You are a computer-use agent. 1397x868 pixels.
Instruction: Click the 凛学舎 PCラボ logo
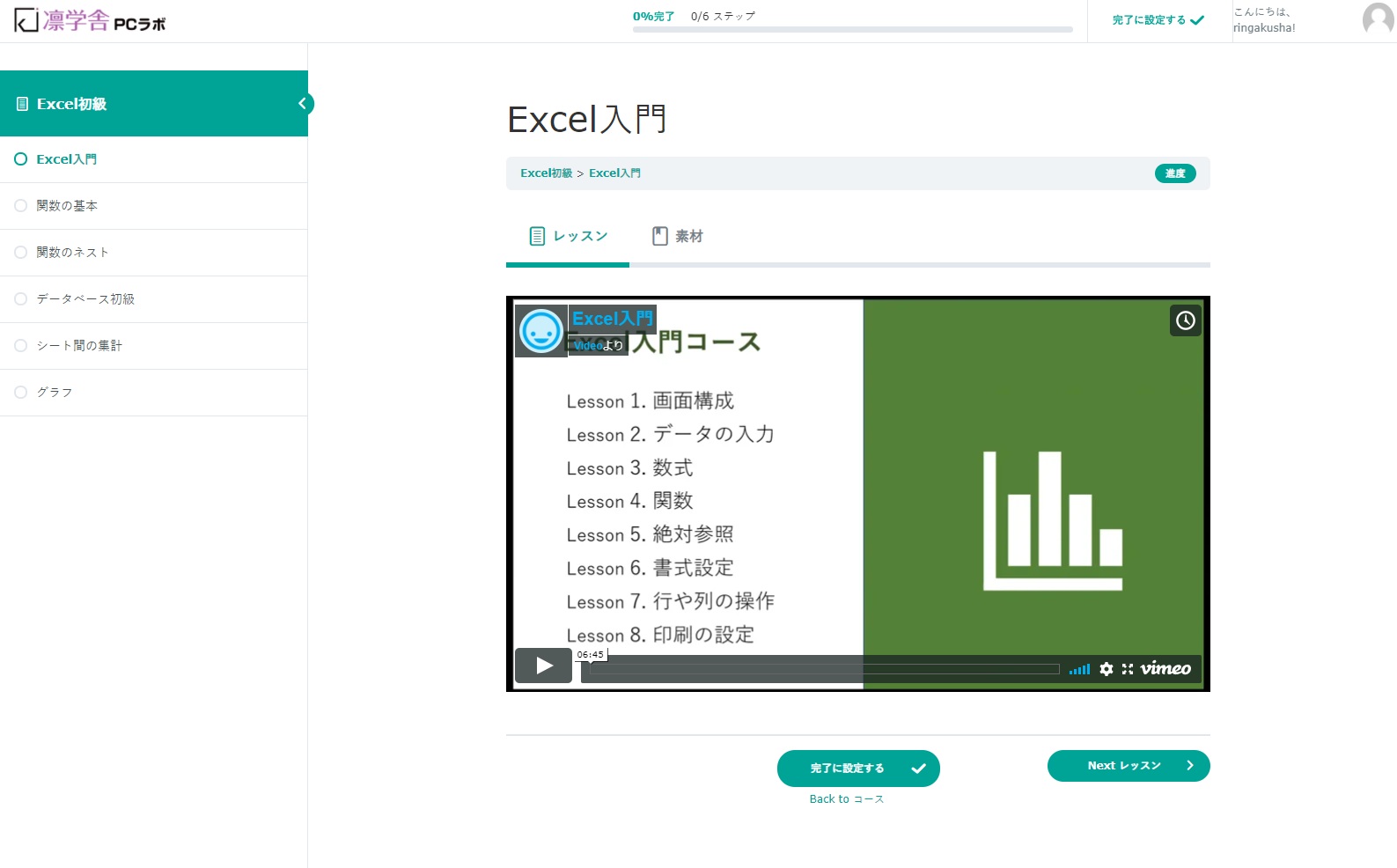click(90, 20)
